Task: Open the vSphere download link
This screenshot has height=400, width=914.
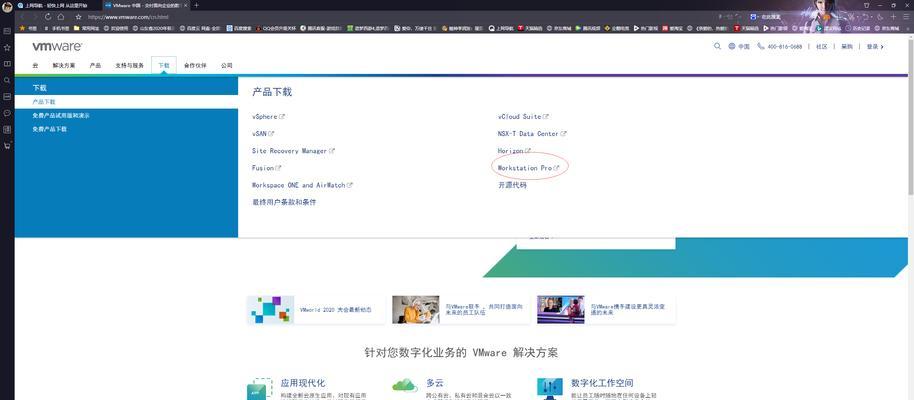Action: tap(268, 117)
